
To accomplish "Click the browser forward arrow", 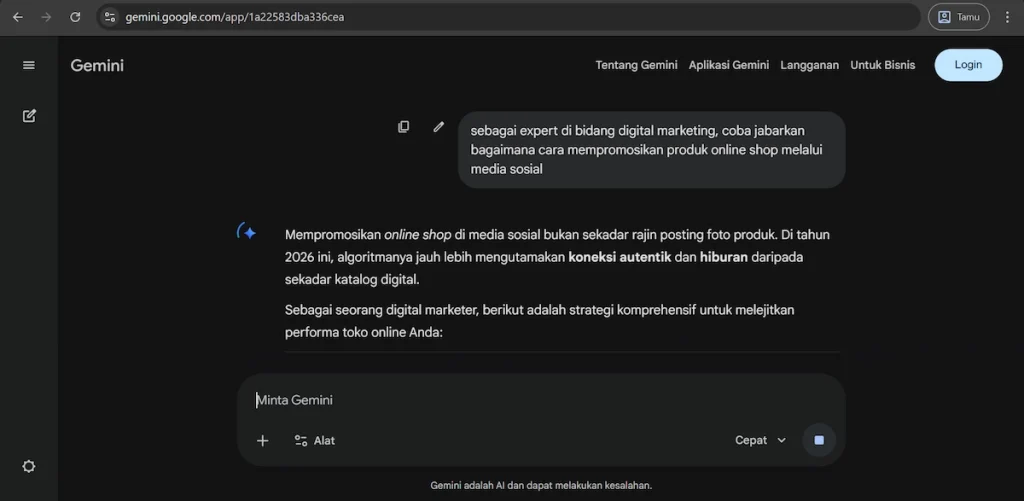I will pyautogui.click(x=46, y=17).
